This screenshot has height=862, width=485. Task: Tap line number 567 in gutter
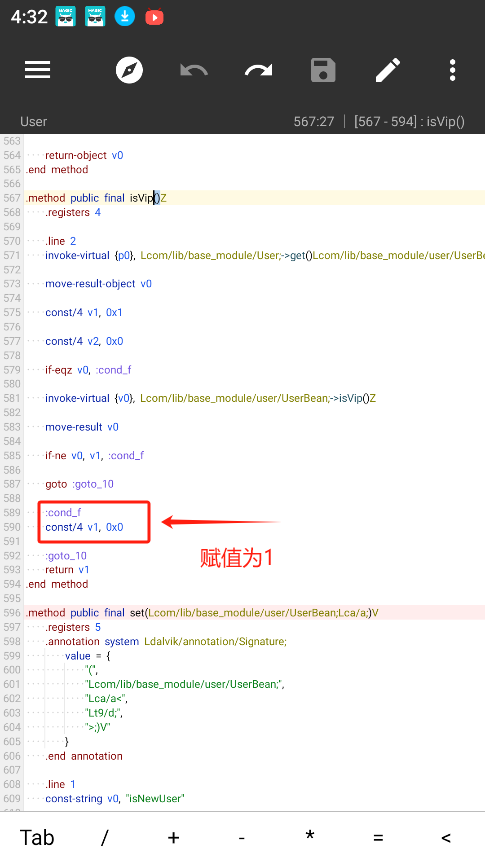tap(12, 198)
